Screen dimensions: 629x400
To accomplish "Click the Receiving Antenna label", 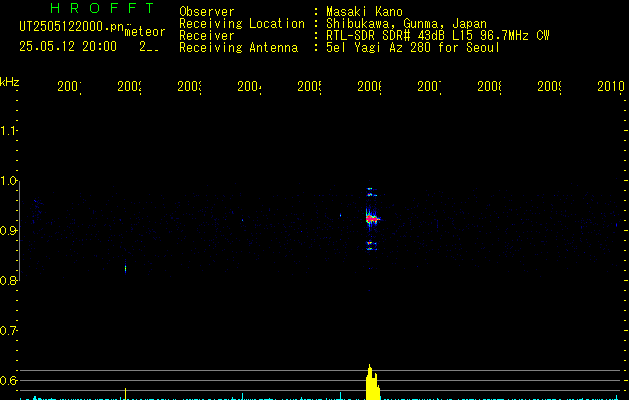I will click(x=238, y=48).
